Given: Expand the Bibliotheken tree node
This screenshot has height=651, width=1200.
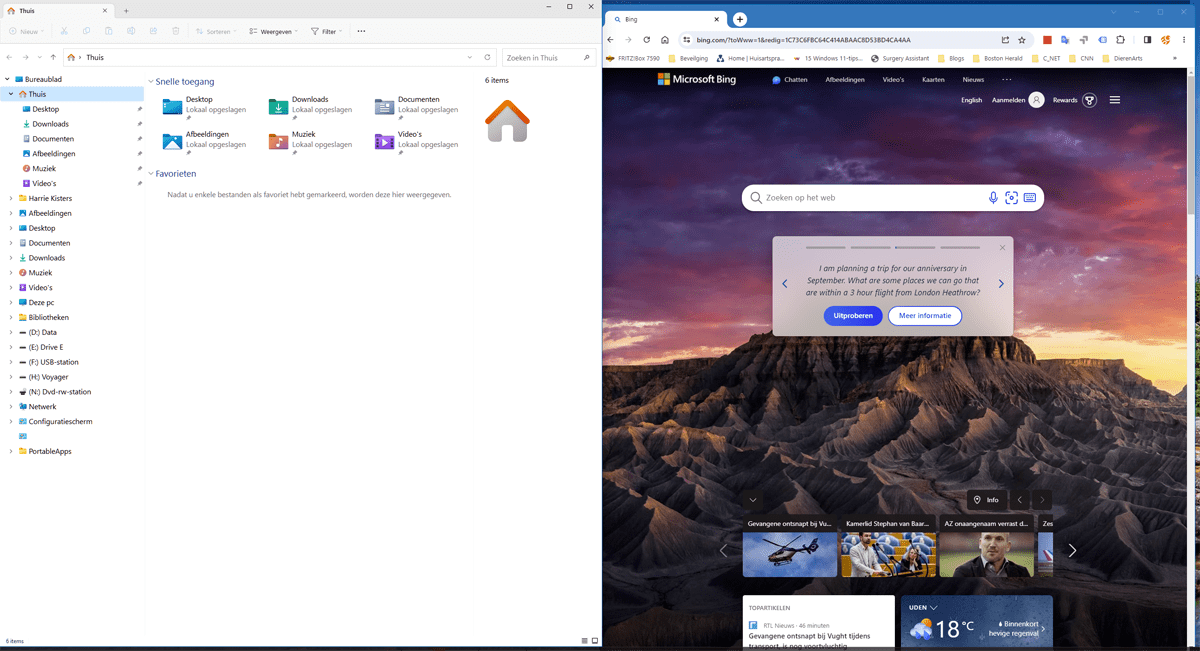Looking at the screenshot, I should [x=11, y=317].
